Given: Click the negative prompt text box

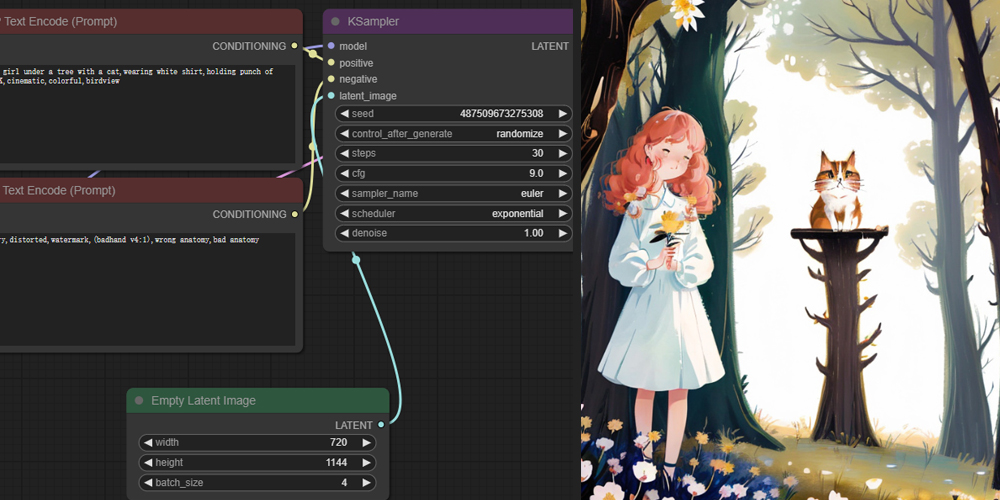Looking at the screenshot, I should (x=147, y=289).
